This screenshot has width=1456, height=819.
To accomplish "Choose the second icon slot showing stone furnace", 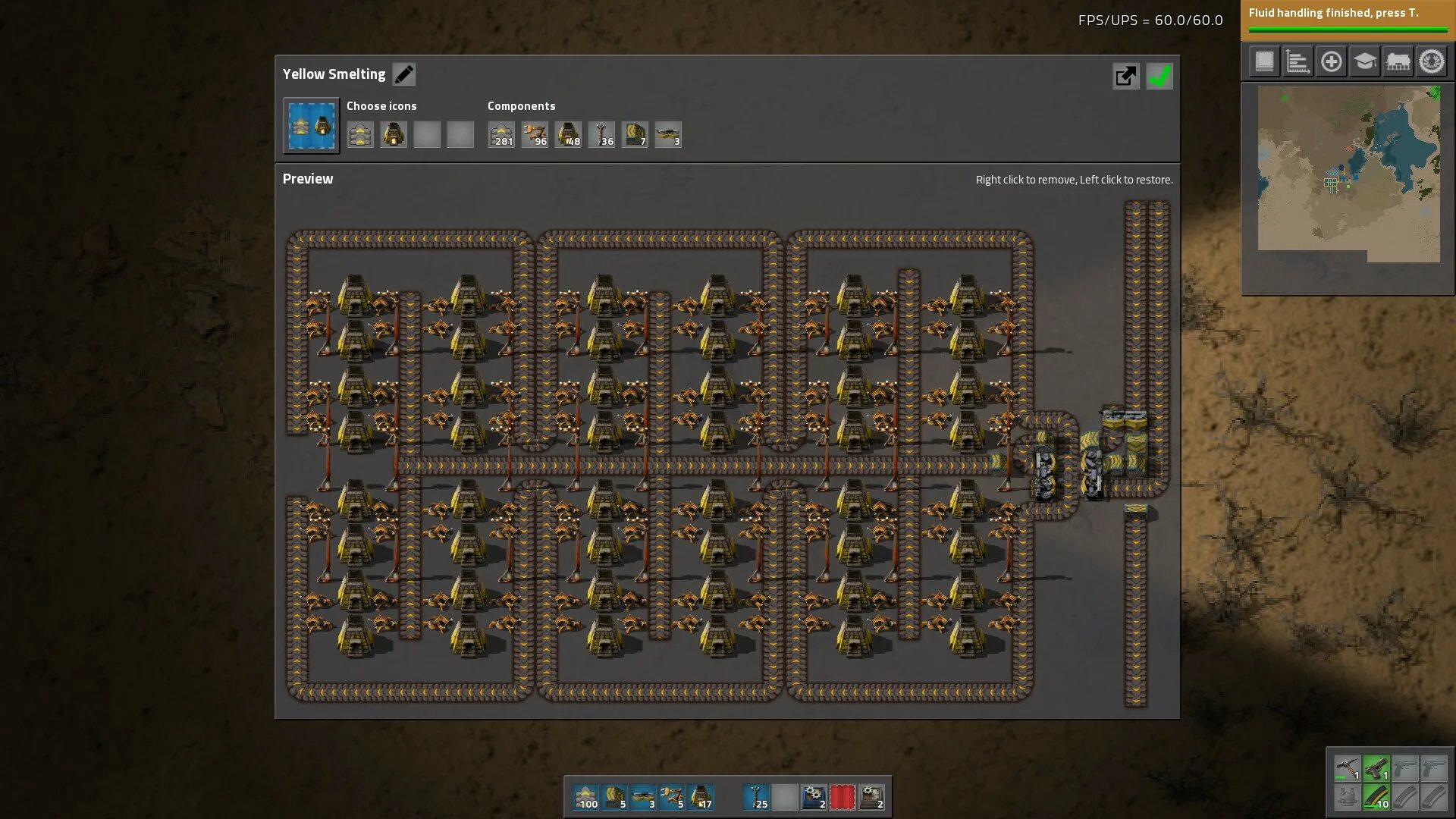I will tap(394, 135).
